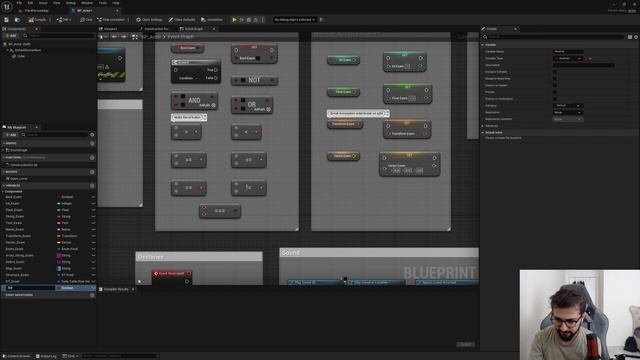Enable the Instance Editable checkbox
This screenshot has width=640, height=360.
tap(555, 72)
